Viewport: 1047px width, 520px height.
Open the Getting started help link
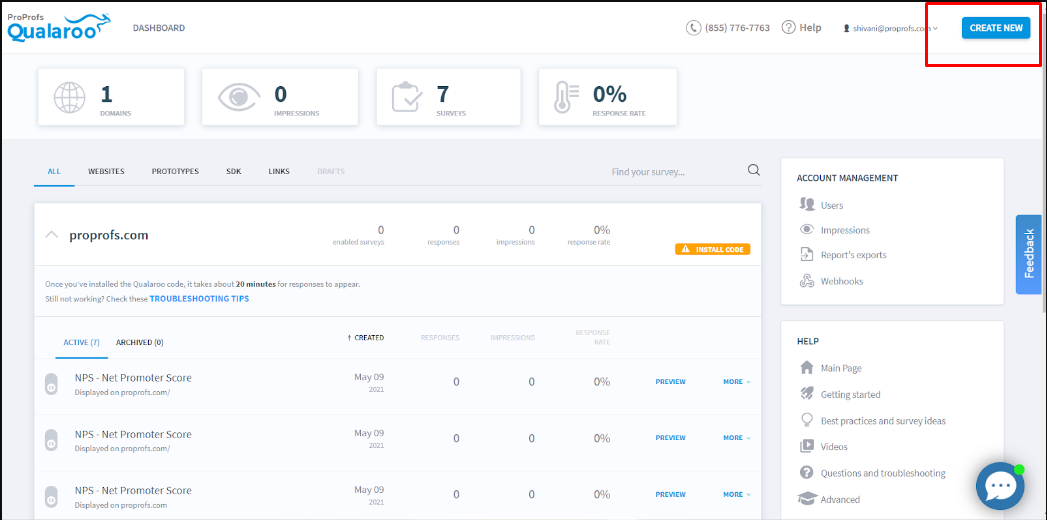click(851, 395)
